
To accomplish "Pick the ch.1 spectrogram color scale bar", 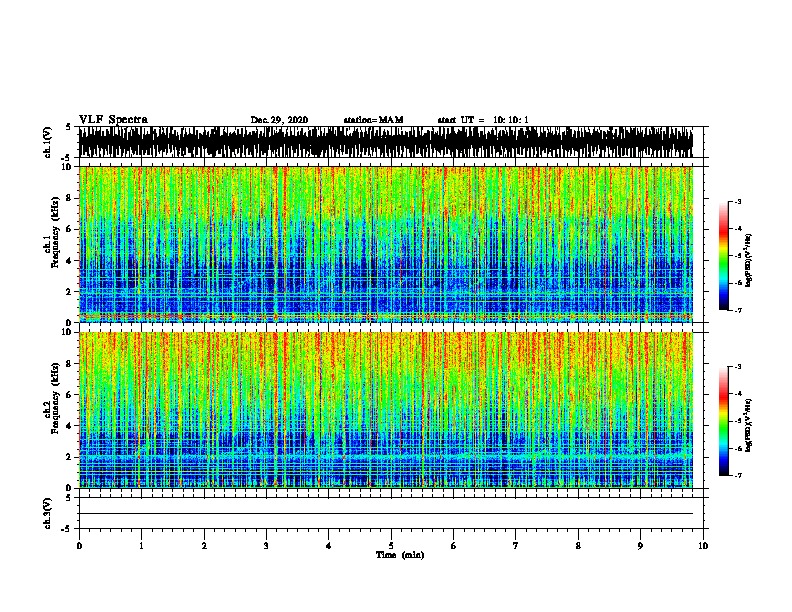I will coord(724,256).
